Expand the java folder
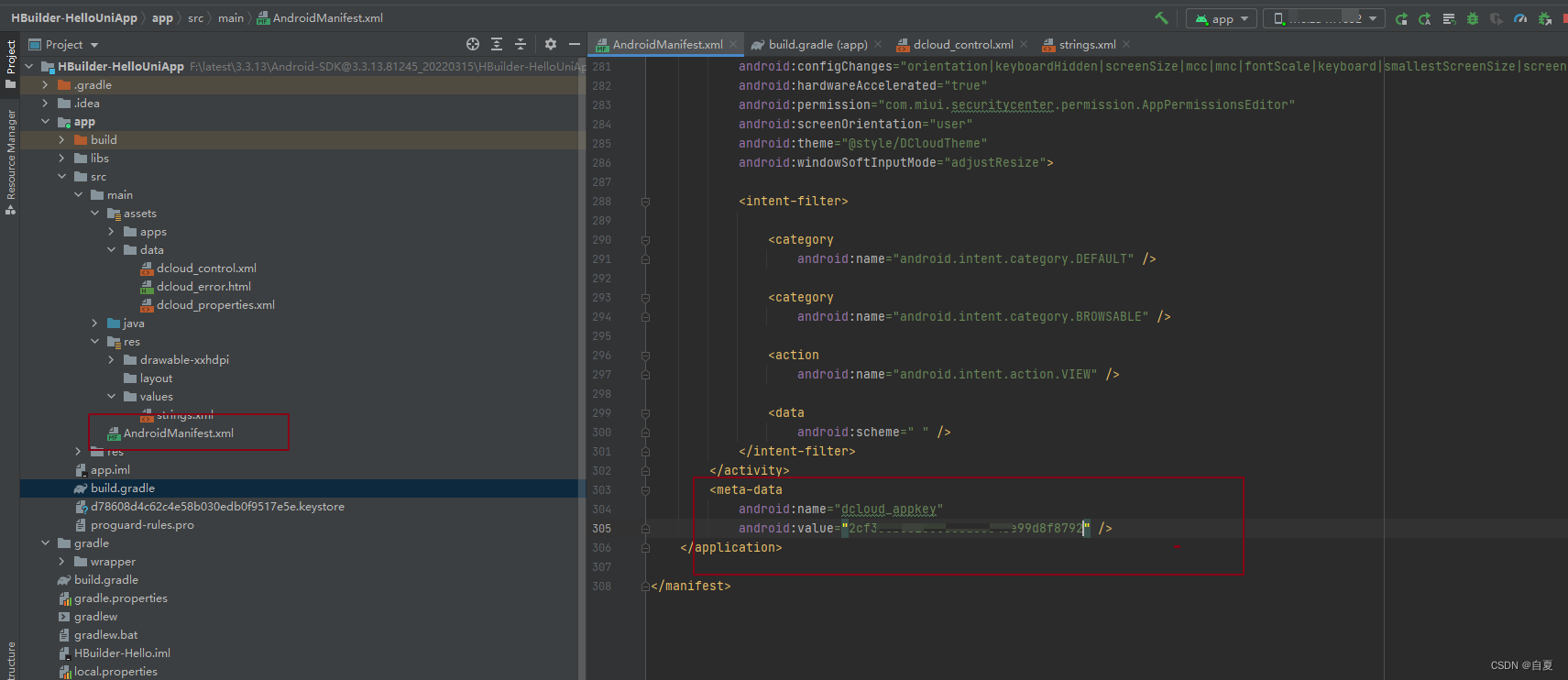This screenshot has height=680, width=1568. pos(94,323)
